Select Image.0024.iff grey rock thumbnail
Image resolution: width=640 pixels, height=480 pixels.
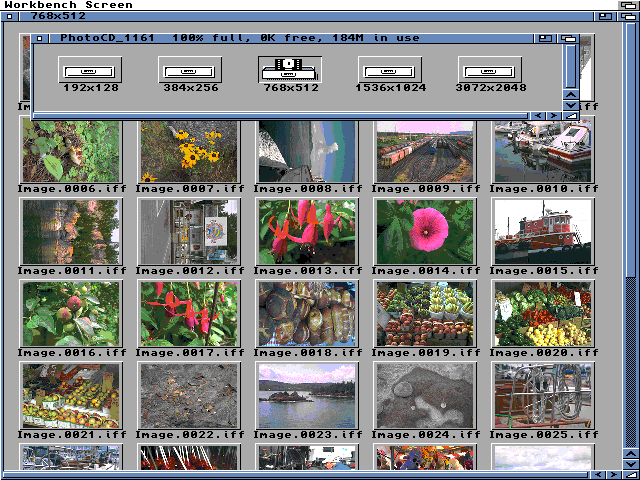point(425,396)
